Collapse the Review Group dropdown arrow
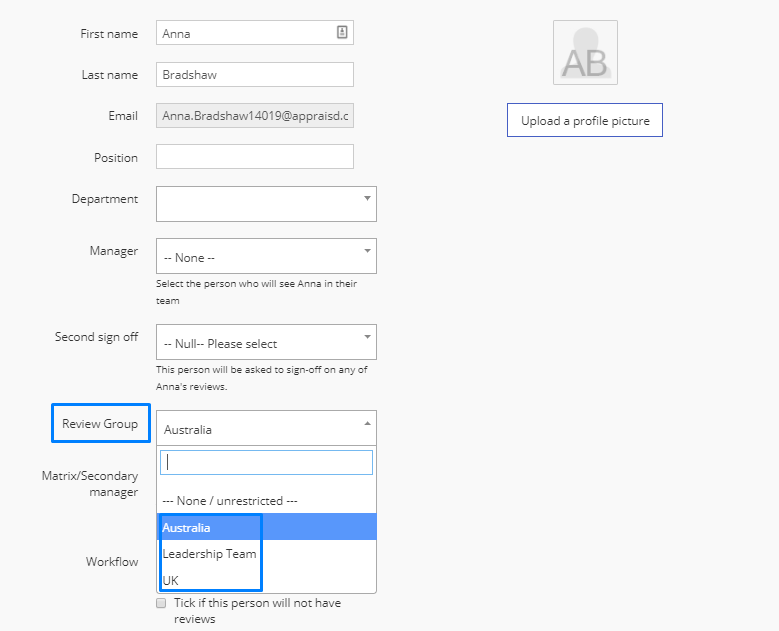The height and width of the screenshot is (631, 779). click(x=367, y=424)
